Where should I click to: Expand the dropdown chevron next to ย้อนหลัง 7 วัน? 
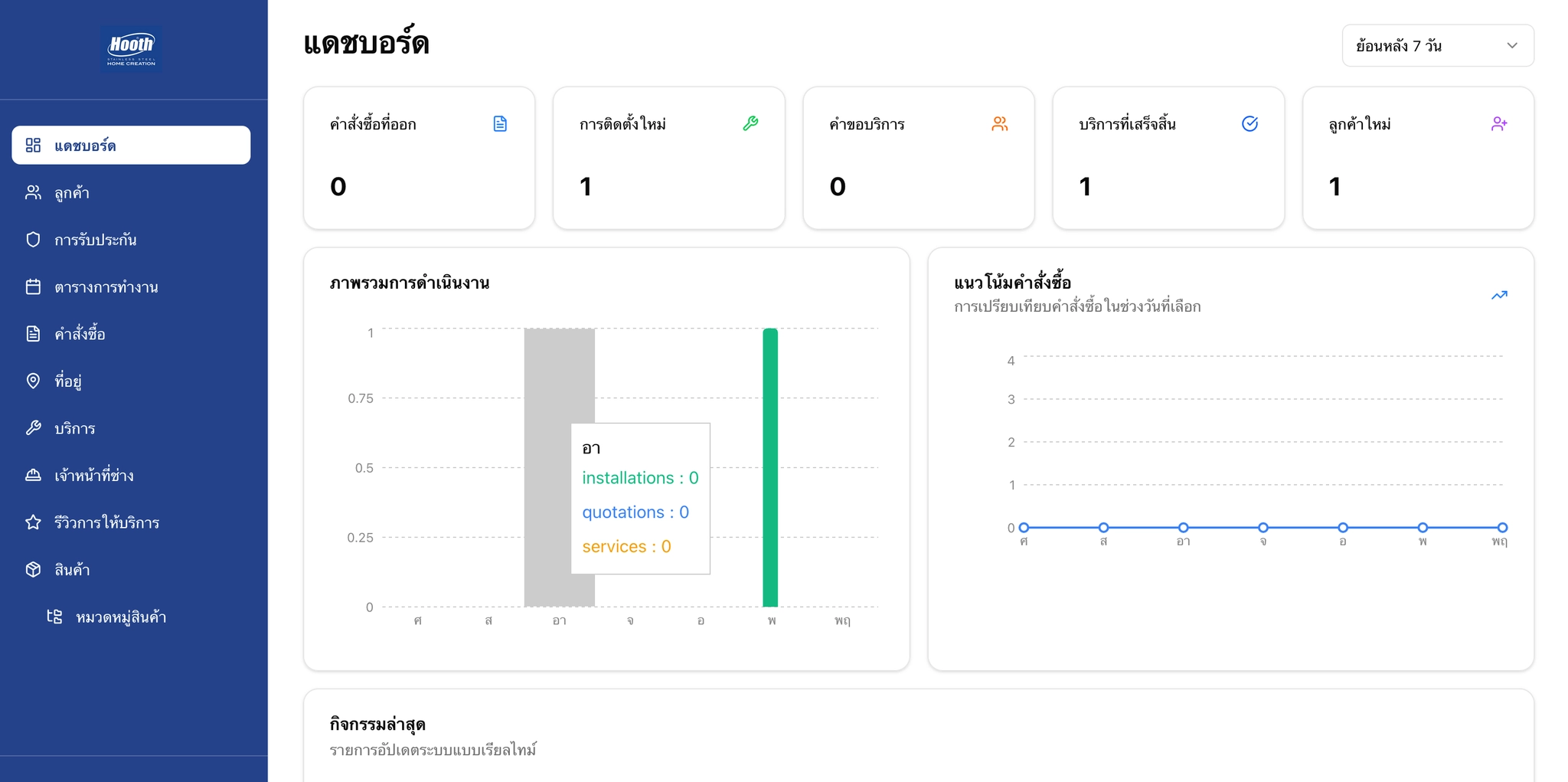point(1512,46)
